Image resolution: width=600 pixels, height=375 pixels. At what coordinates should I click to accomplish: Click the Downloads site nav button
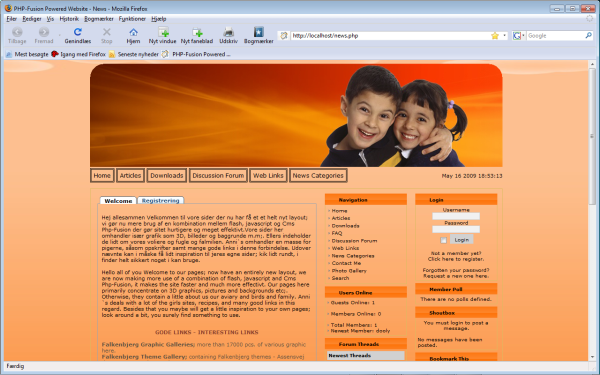(x=167, y=175)
